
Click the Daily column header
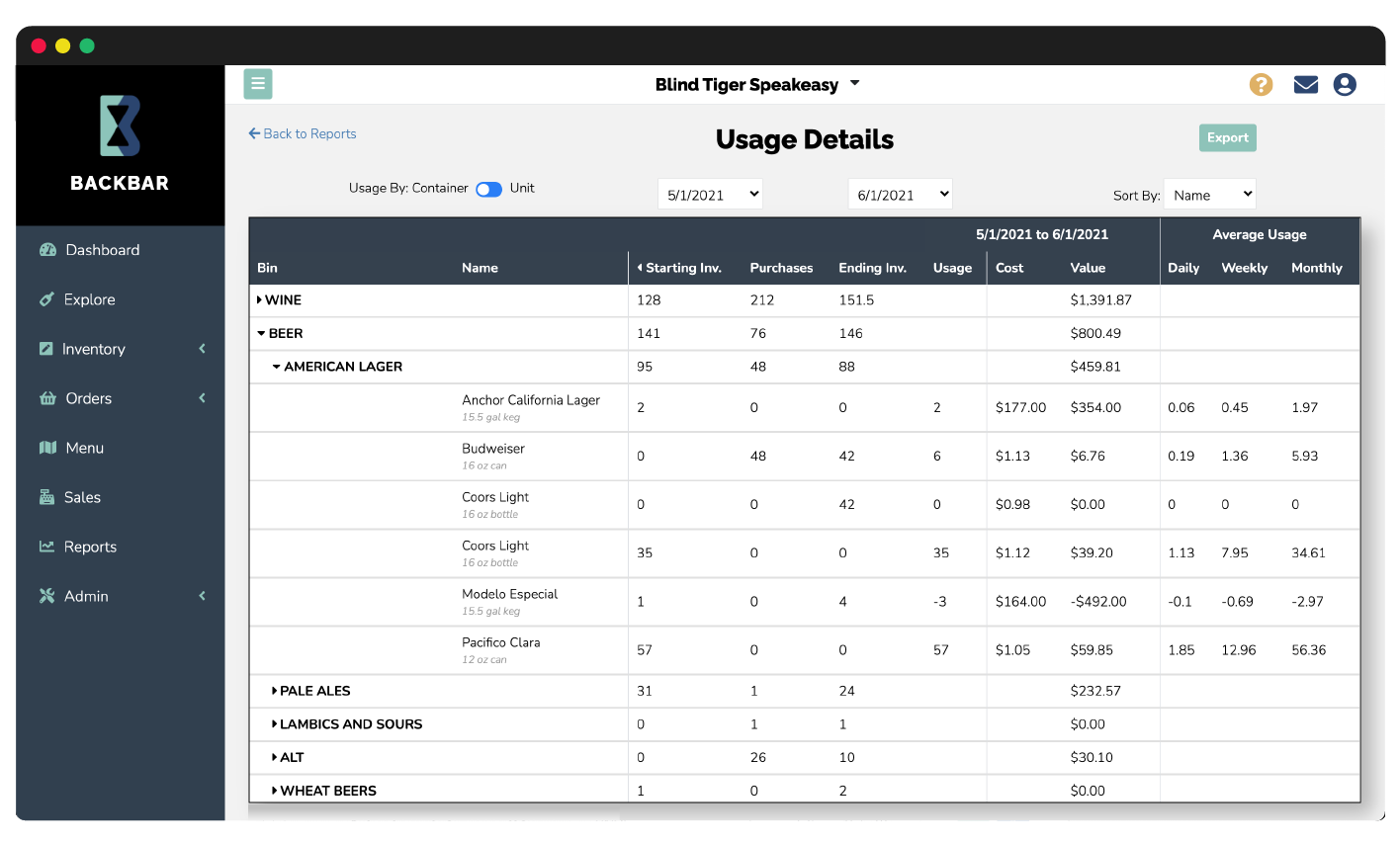[1183, 268]
